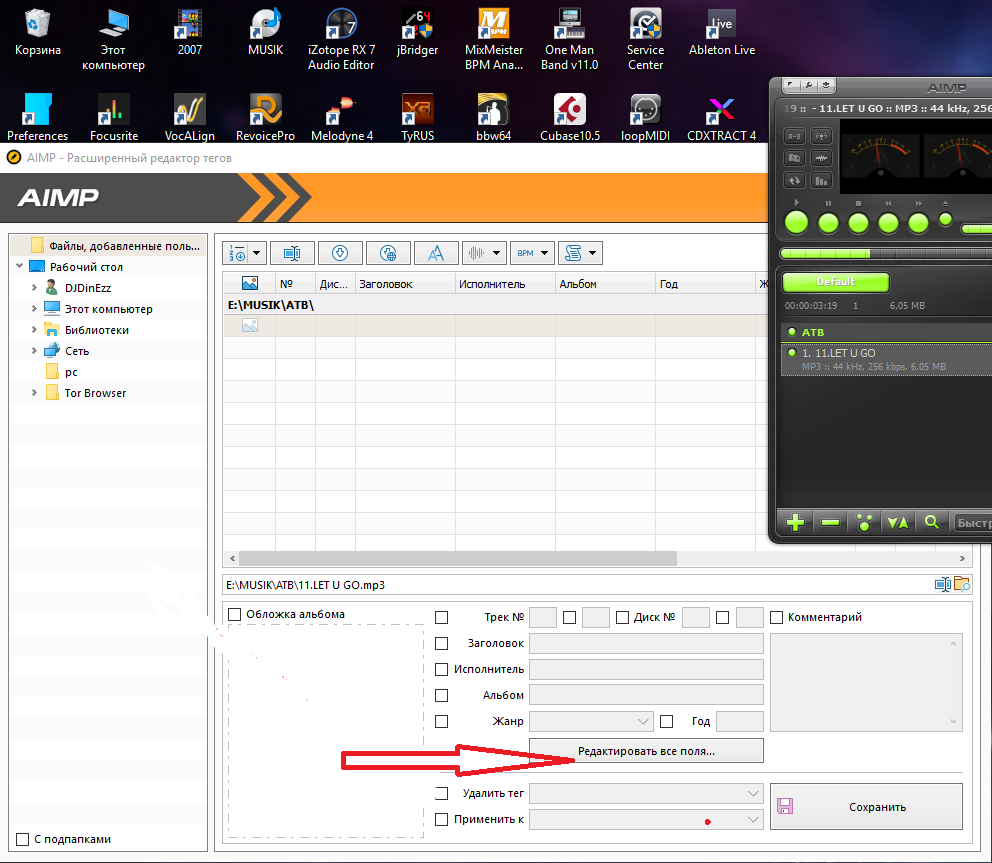Tick the Альбом field checkbox
The image size is (992, 863).
442,695
